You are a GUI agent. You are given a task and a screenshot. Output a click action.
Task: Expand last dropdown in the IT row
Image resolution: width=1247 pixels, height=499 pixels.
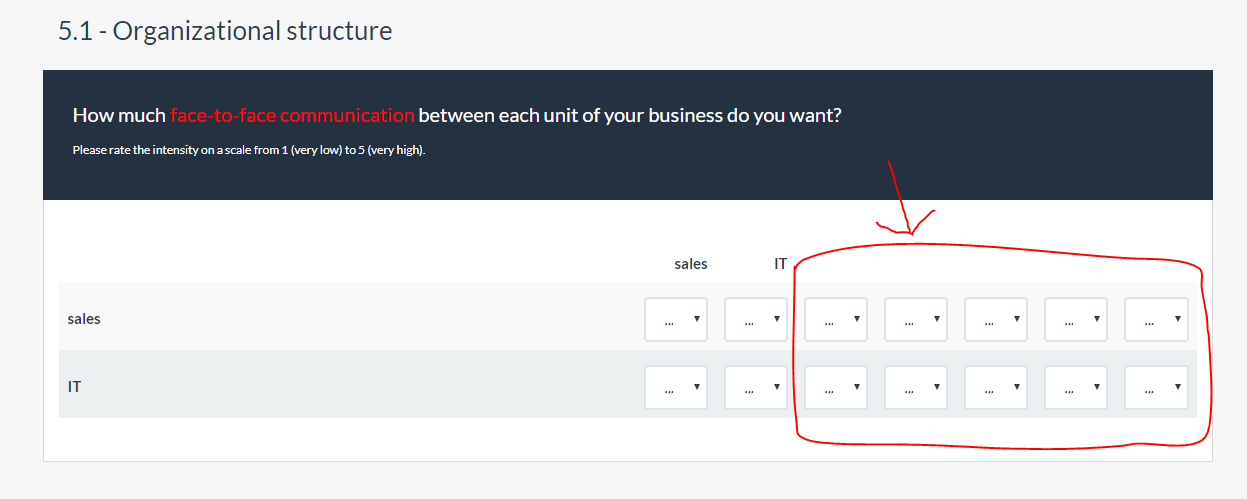click(x=1156, y=386)
